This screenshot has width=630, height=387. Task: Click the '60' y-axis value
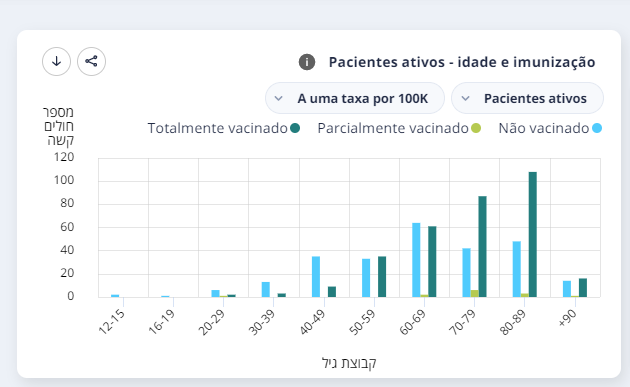click(67, 227)
